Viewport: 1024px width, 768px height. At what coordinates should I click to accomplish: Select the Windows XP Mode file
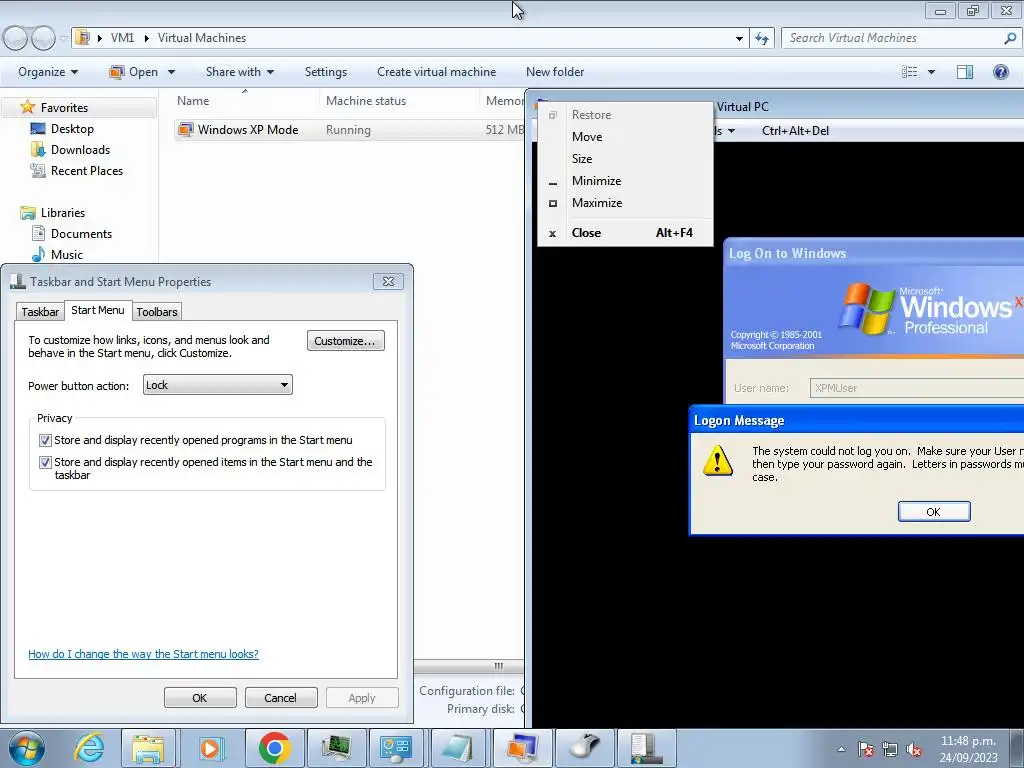248,130
